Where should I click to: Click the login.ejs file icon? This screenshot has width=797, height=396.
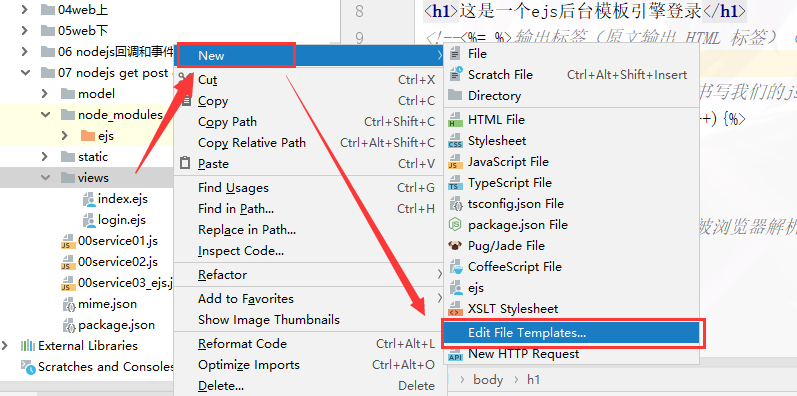[x=89, y=220]
